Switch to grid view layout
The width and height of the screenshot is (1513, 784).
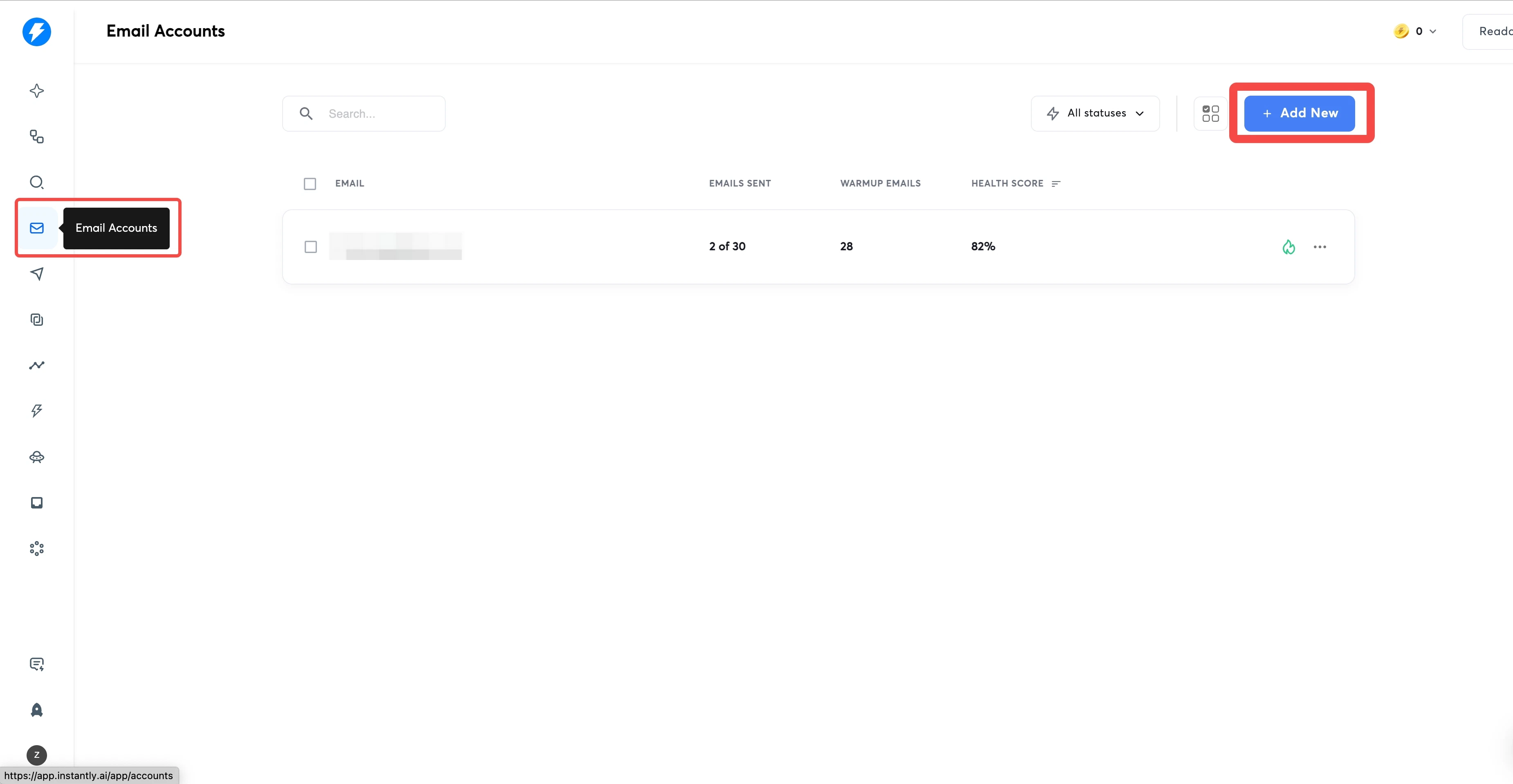tap(1210, 113)
